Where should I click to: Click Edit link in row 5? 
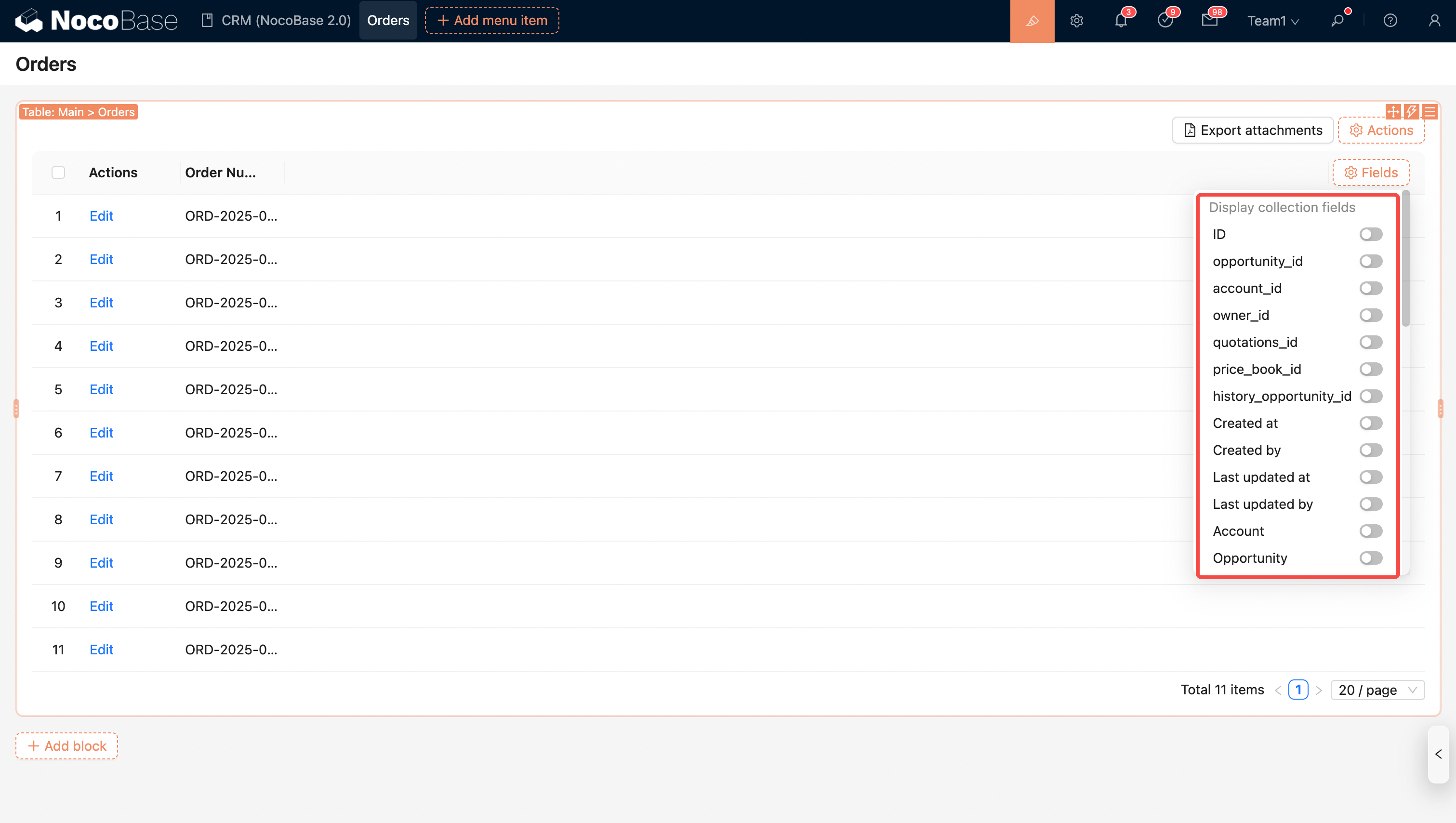pos(101,389)
